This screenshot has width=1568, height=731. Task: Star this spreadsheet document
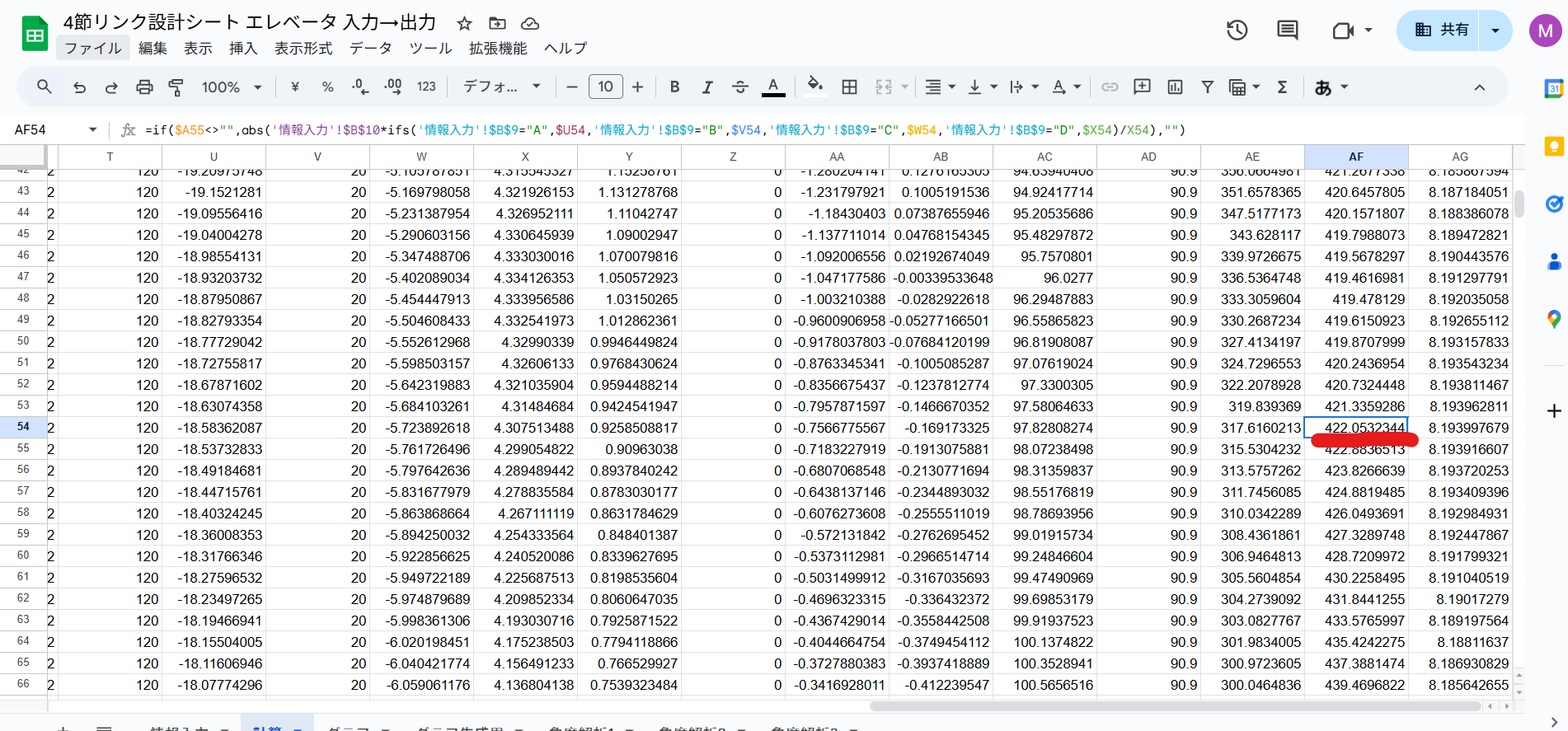(x=464, y=23)
